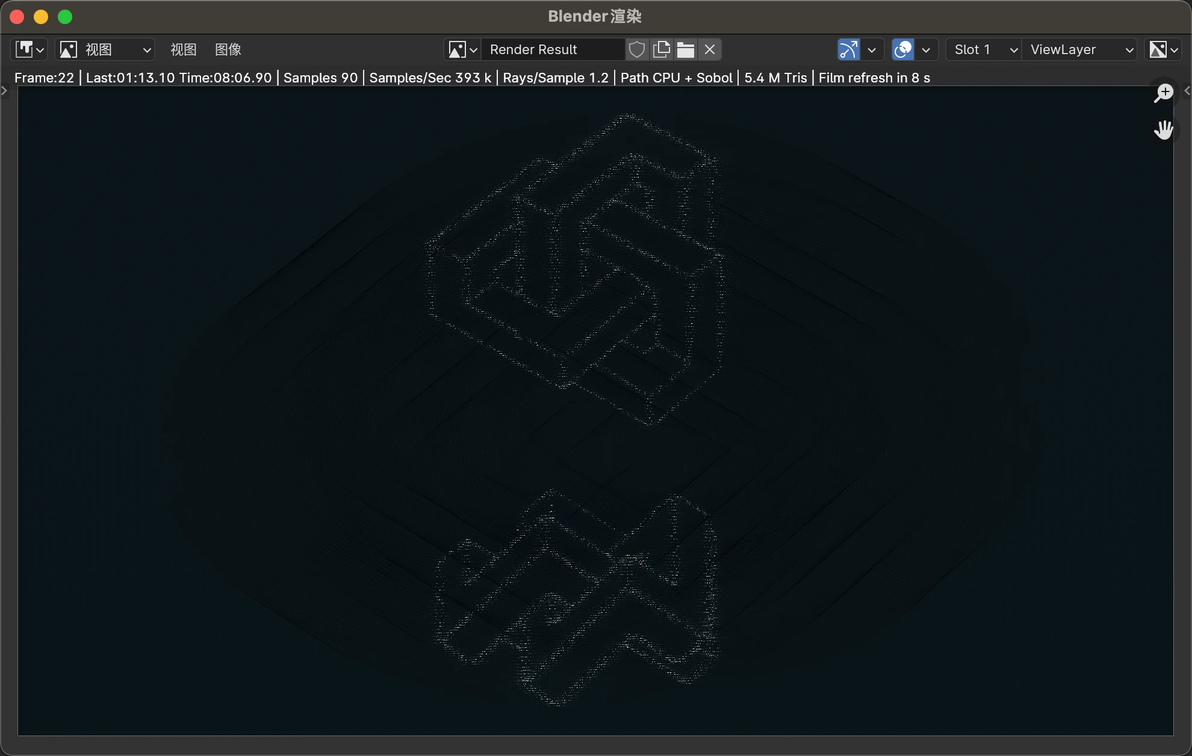Click 'Last:01:13.10 Time:08:06.90' status text

coord(179,78)
